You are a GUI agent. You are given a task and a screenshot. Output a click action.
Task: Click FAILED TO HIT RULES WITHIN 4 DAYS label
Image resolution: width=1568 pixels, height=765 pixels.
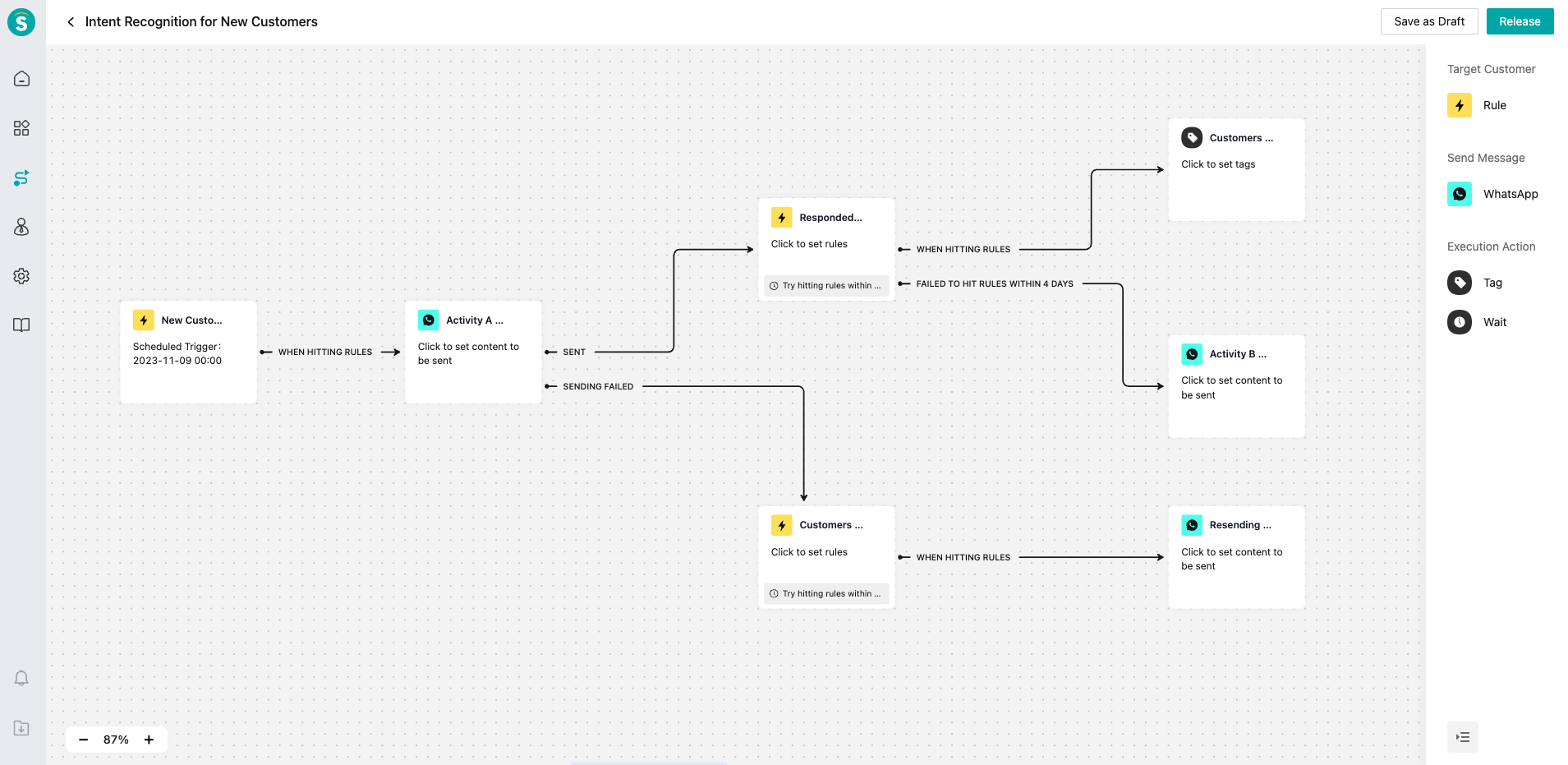[995, 284]
